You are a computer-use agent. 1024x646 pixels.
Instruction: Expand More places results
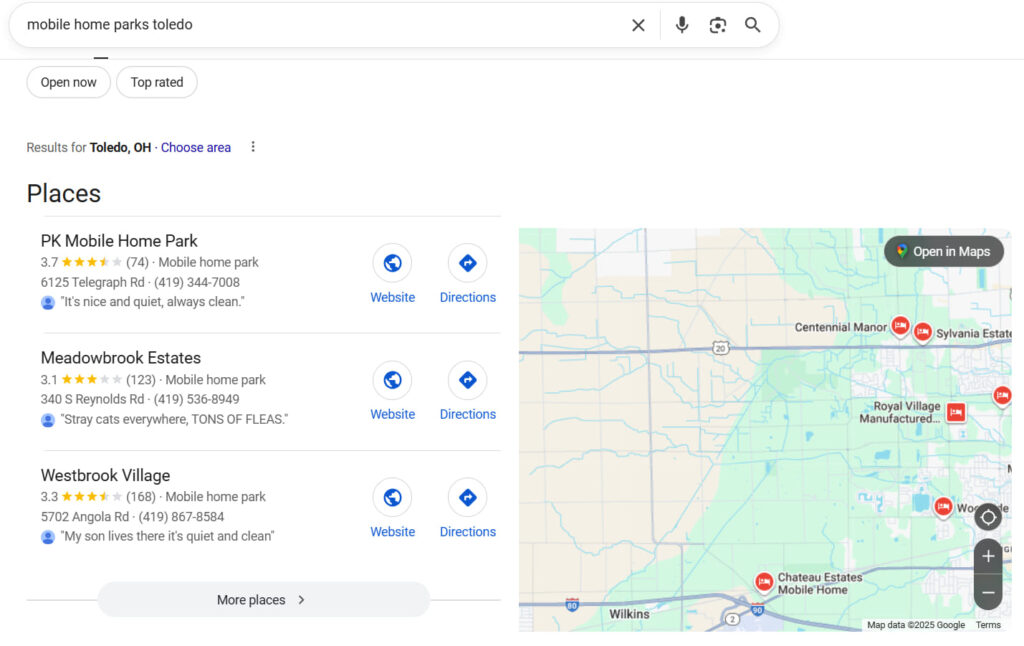click(x=263, y=600)
